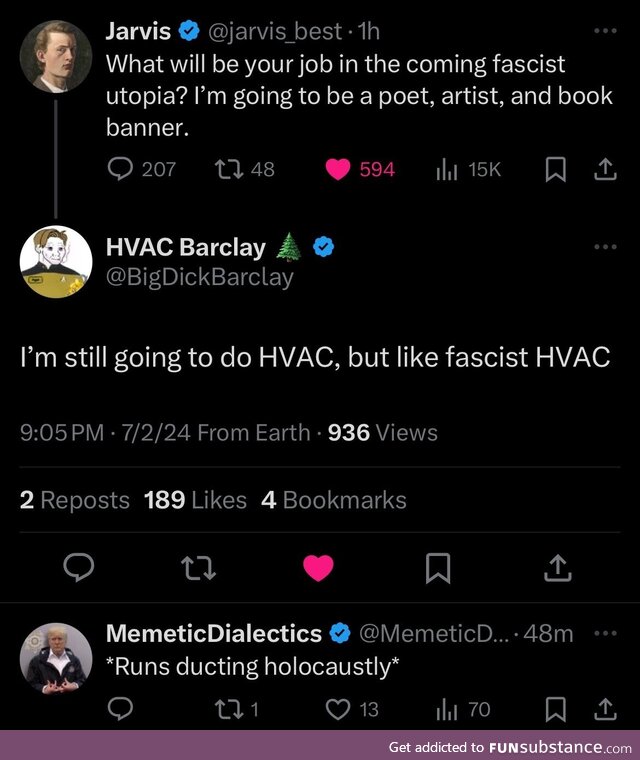Repost HVAC Barclay's main tweet
Screen dimensions: 640x760
tap(197, 568)
